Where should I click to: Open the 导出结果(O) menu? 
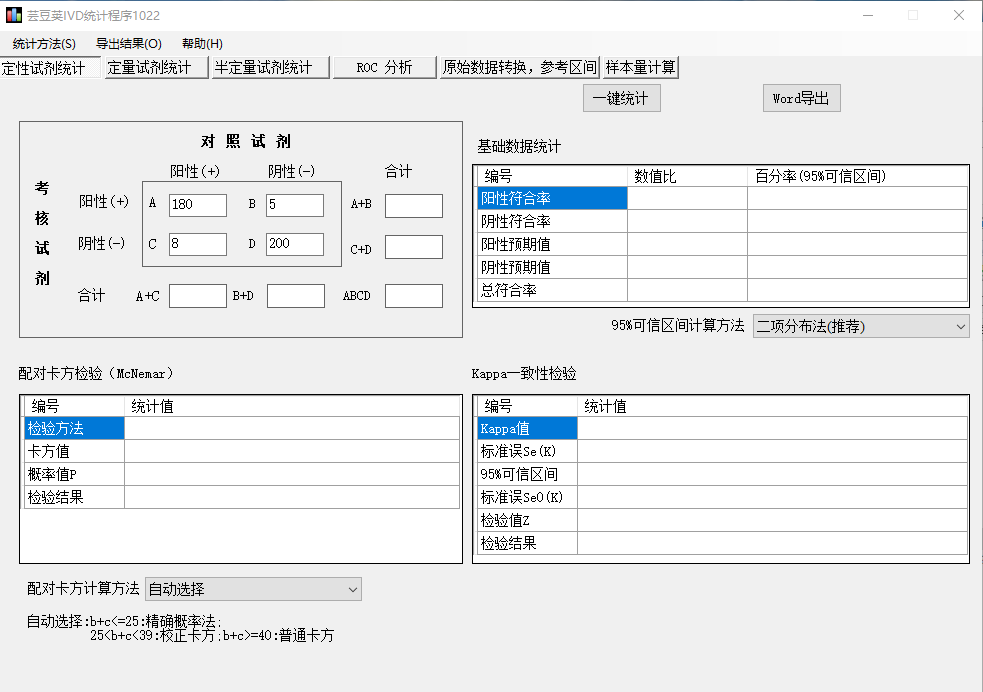pyautogui.click(x=128, y=44)
